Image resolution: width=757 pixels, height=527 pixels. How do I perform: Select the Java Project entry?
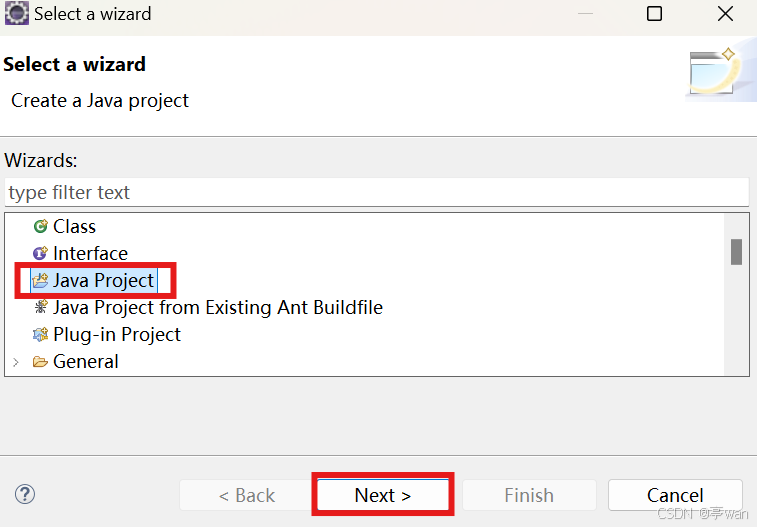103,280
